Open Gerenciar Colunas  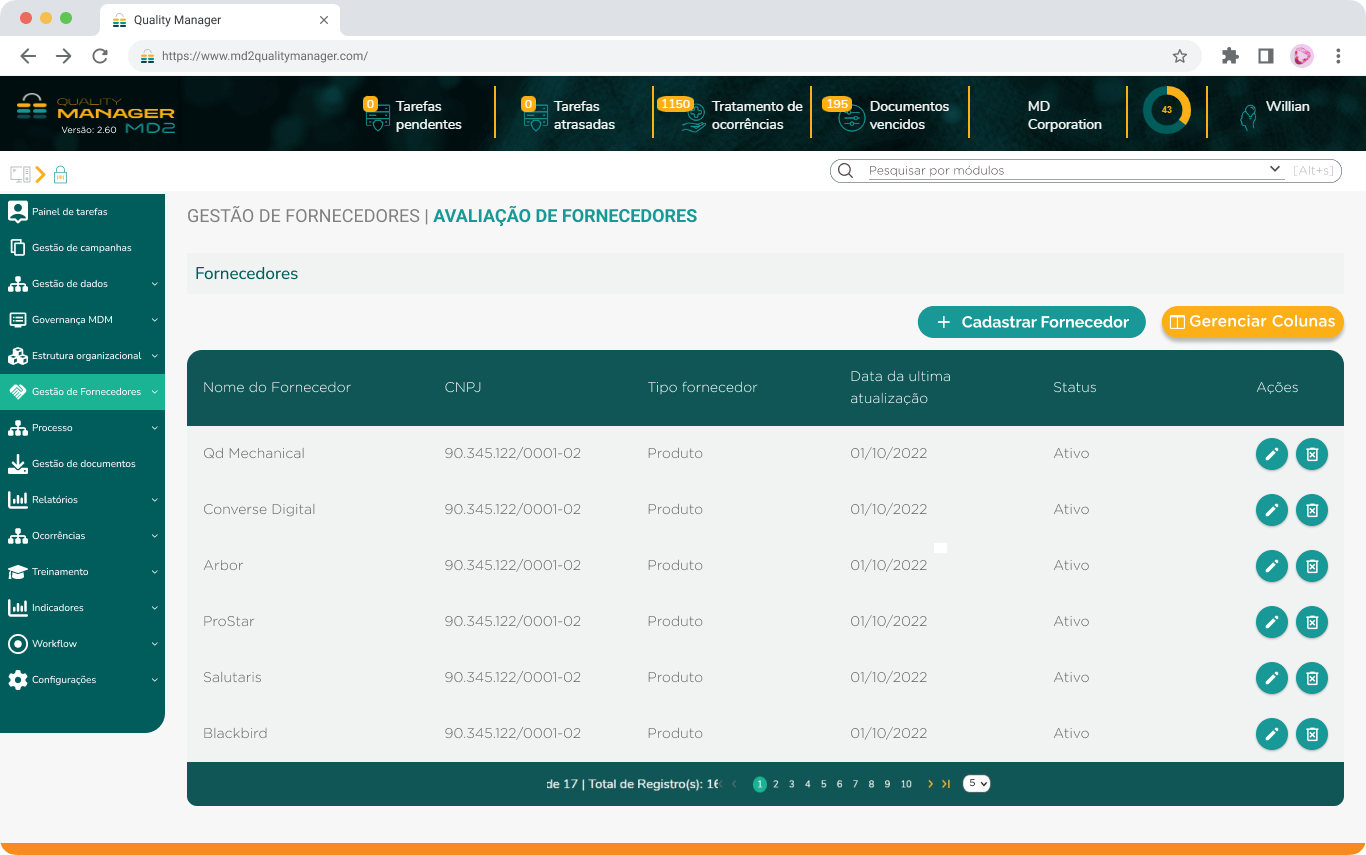pos(1252,322)
